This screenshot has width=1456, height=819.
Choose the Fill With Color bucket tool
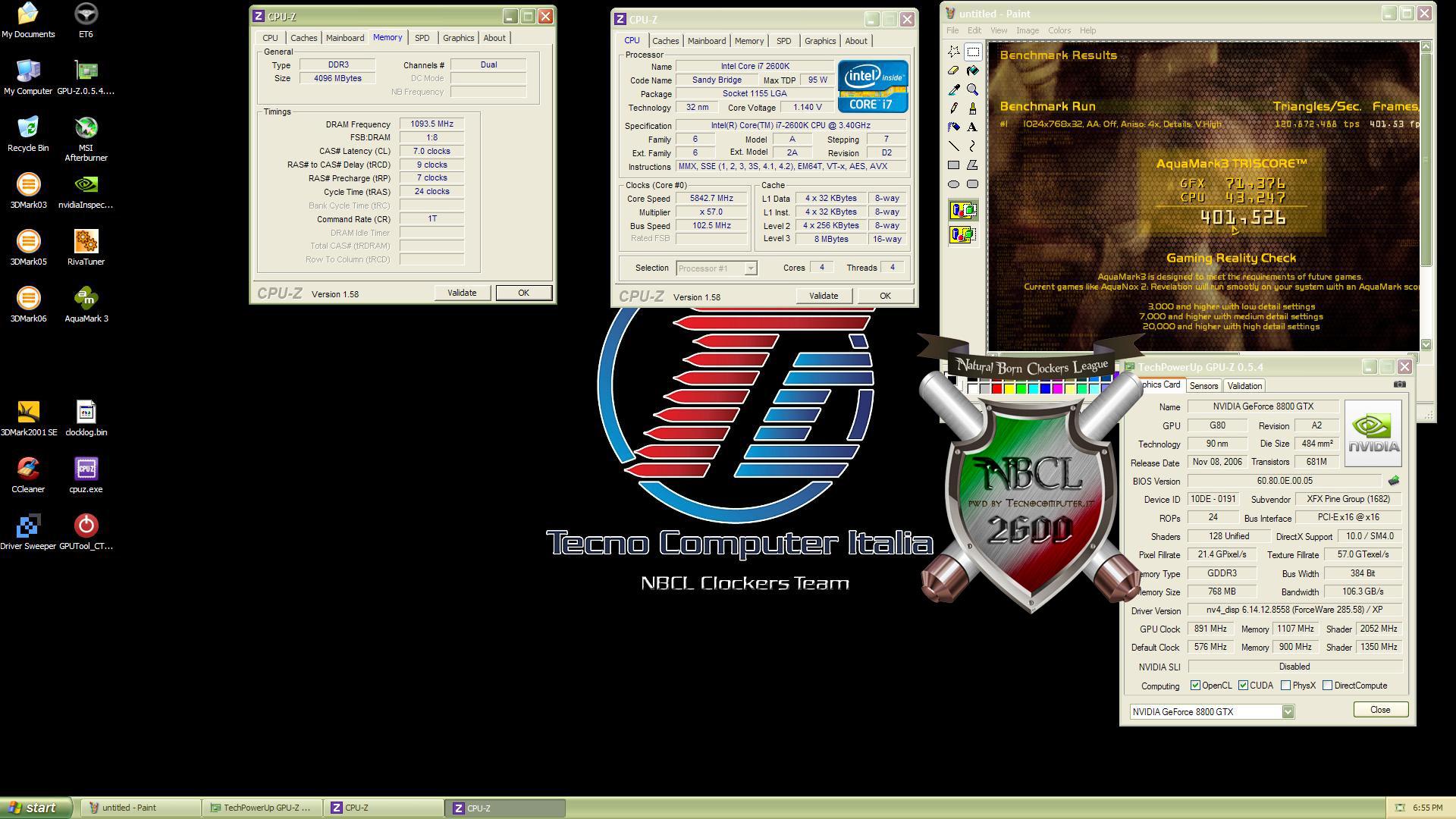tap(973, 71)
